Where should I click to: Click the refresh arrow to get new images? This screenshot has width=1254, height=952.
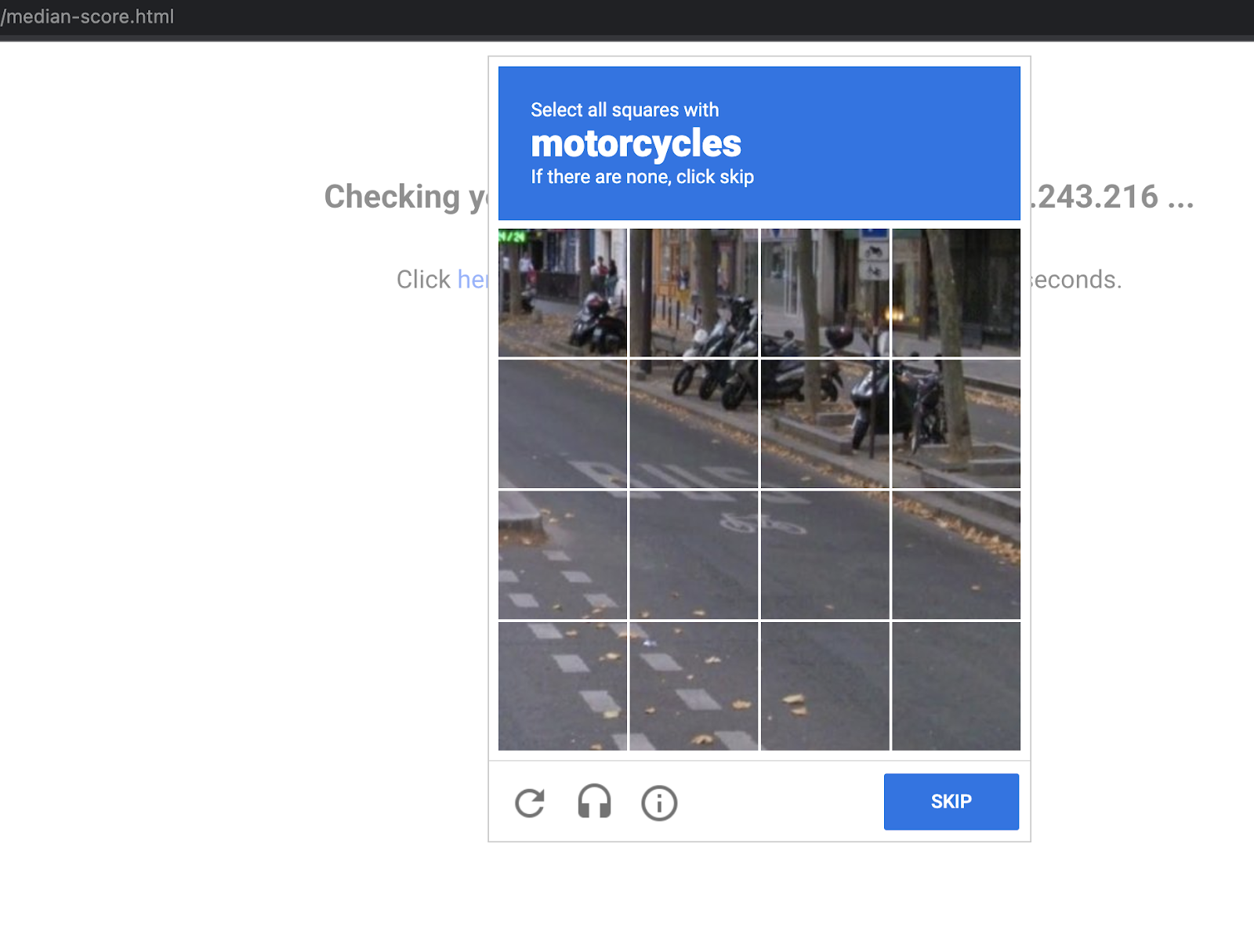coord(530,802)
